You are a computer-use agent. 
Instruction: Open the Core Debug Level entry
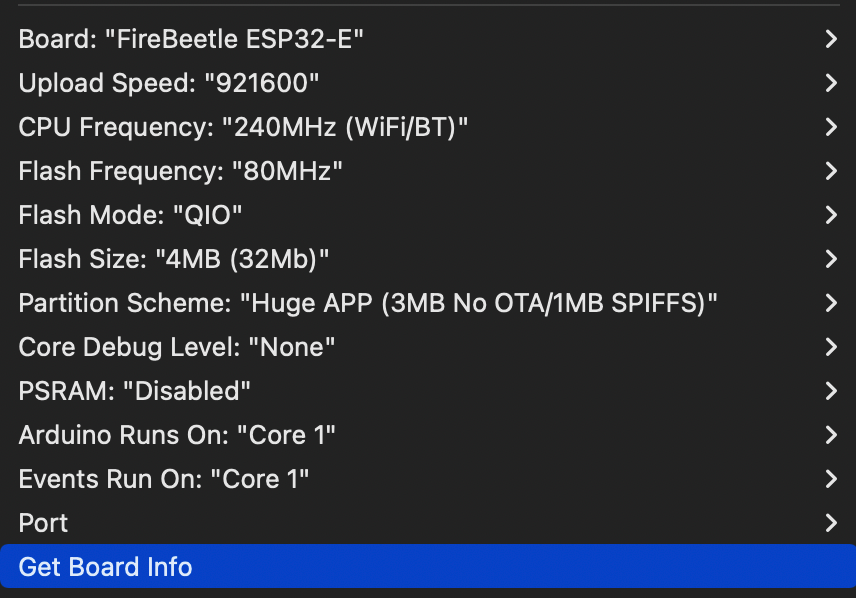[428, 347]
